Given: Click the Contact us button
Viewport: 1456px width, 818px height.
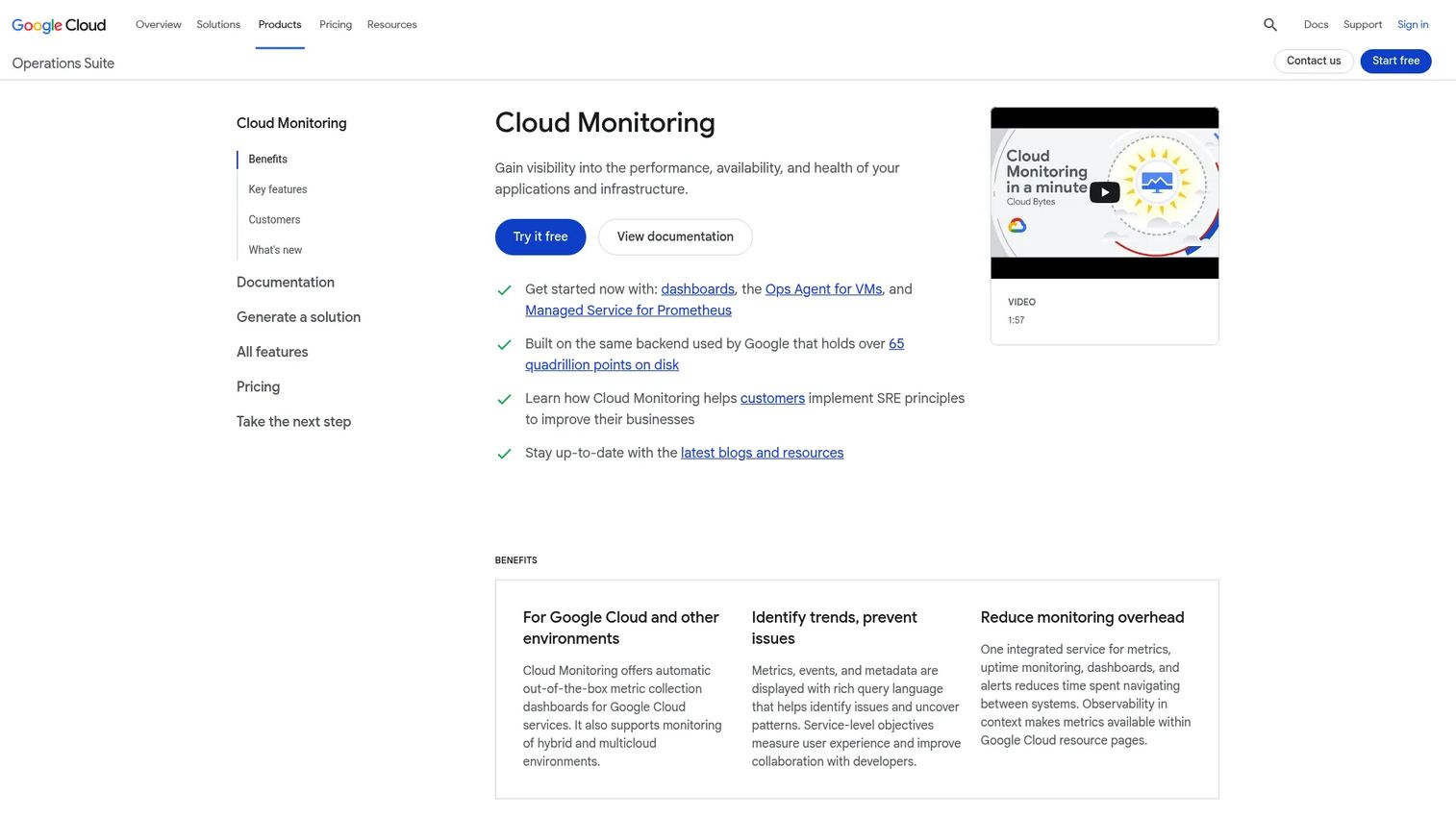Looking at the screenshot, I should [x=1314, y=61].
